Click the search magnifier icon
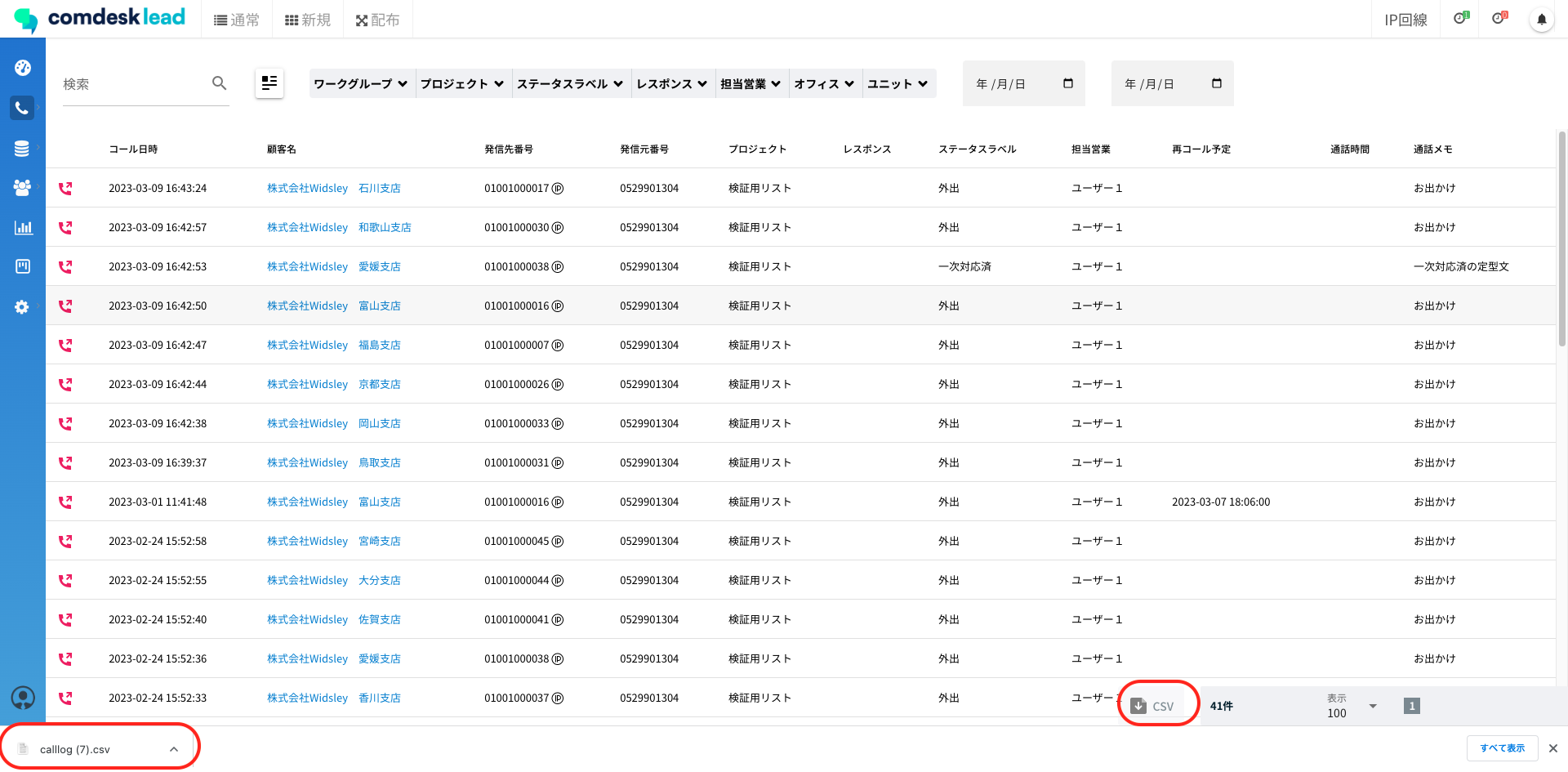Image resolution: width=1568 pixels, height=772 pixels. pyautogui.click(x=219, y=83)
